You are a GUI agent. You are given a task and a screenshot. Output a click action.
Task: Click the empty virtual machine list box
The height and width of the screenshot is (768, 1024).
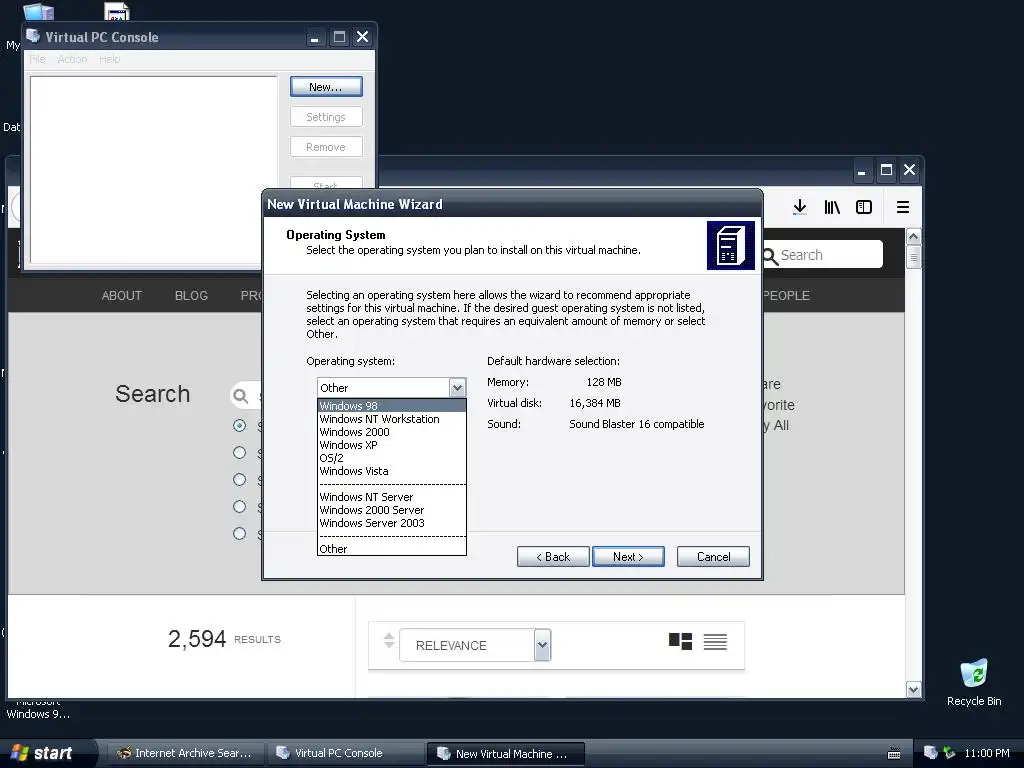[153, 170]
